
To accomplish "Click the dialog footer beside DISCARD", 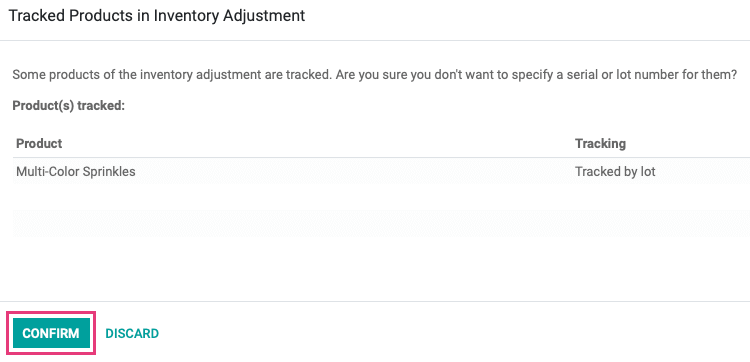I will [x=454, y=332].
